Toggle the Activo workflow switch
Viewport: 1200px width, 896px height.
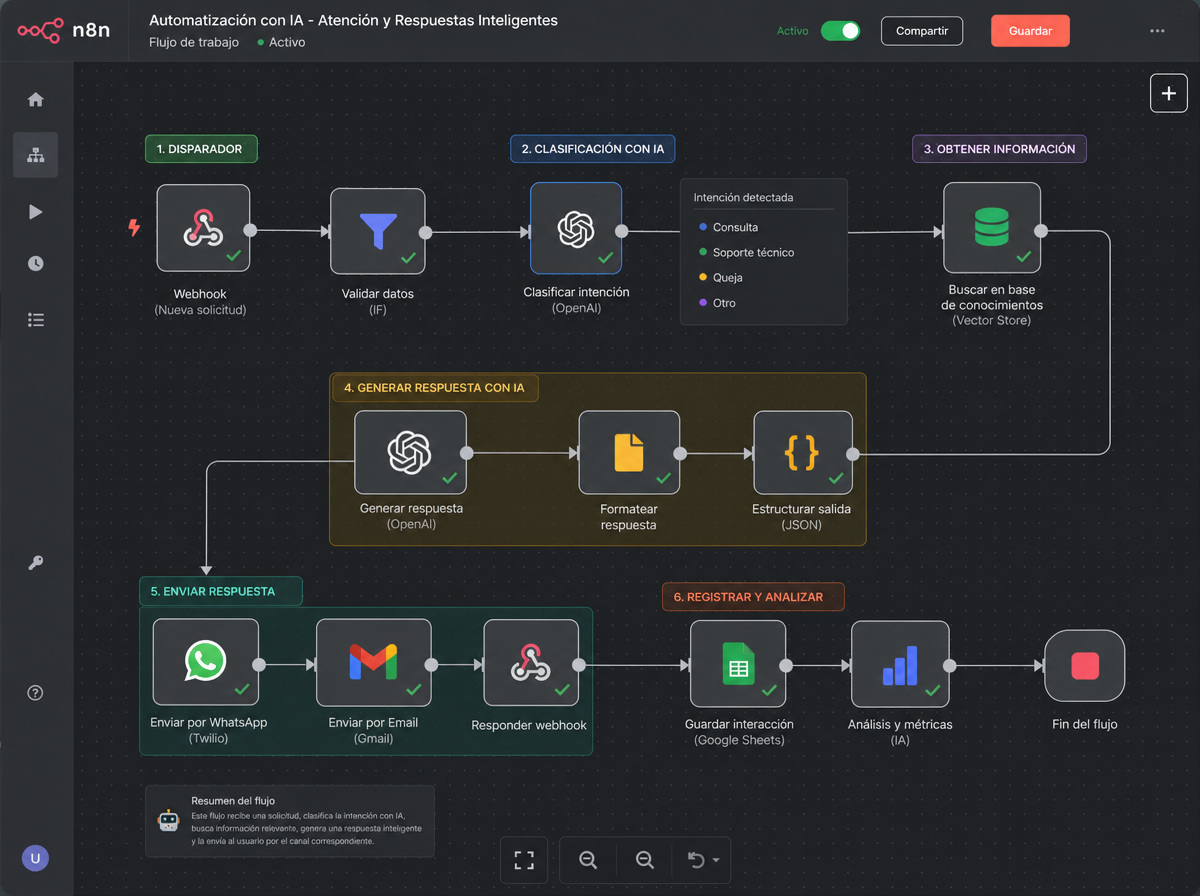pyautogui.click(x=840, y=31)
